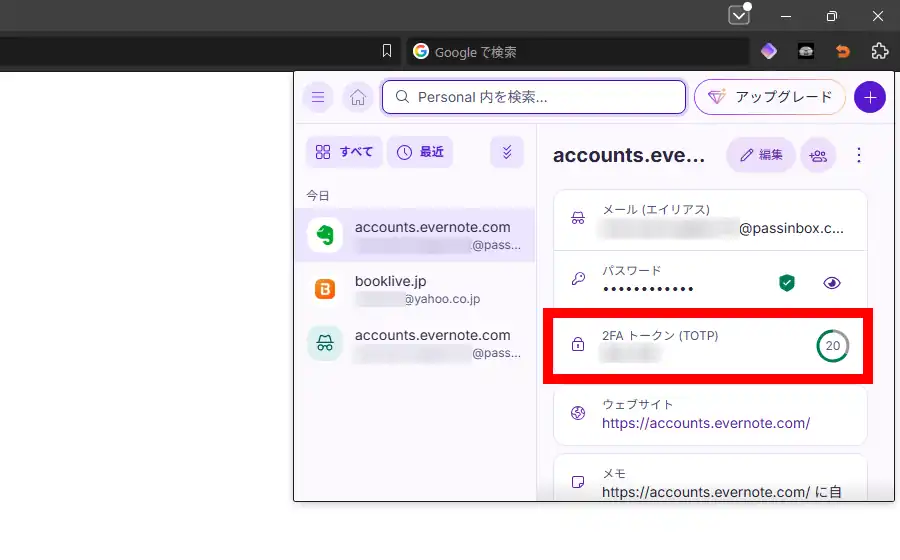Open the https://accounts.evernote.com/ website link

pyautogui.click(x=705, y=423)
